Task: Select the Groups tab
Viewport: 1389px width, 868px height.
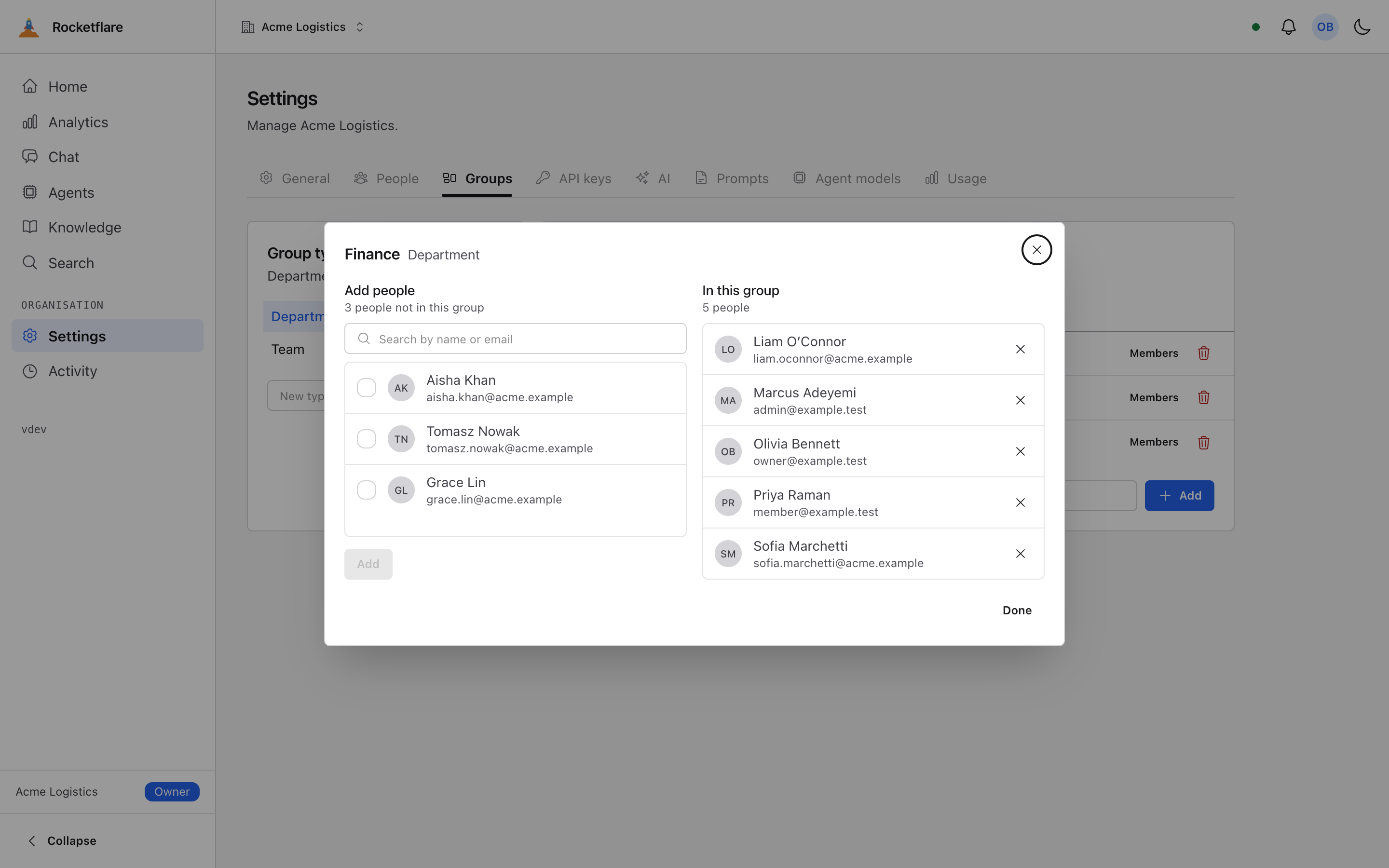Action: click(x=477, y=178)
